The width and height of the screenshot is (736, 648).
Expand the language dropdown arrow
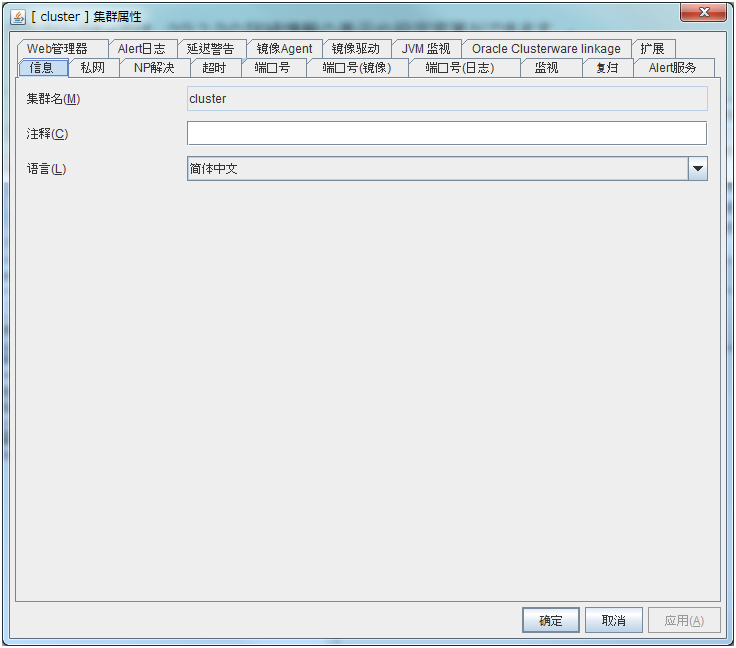698,168
